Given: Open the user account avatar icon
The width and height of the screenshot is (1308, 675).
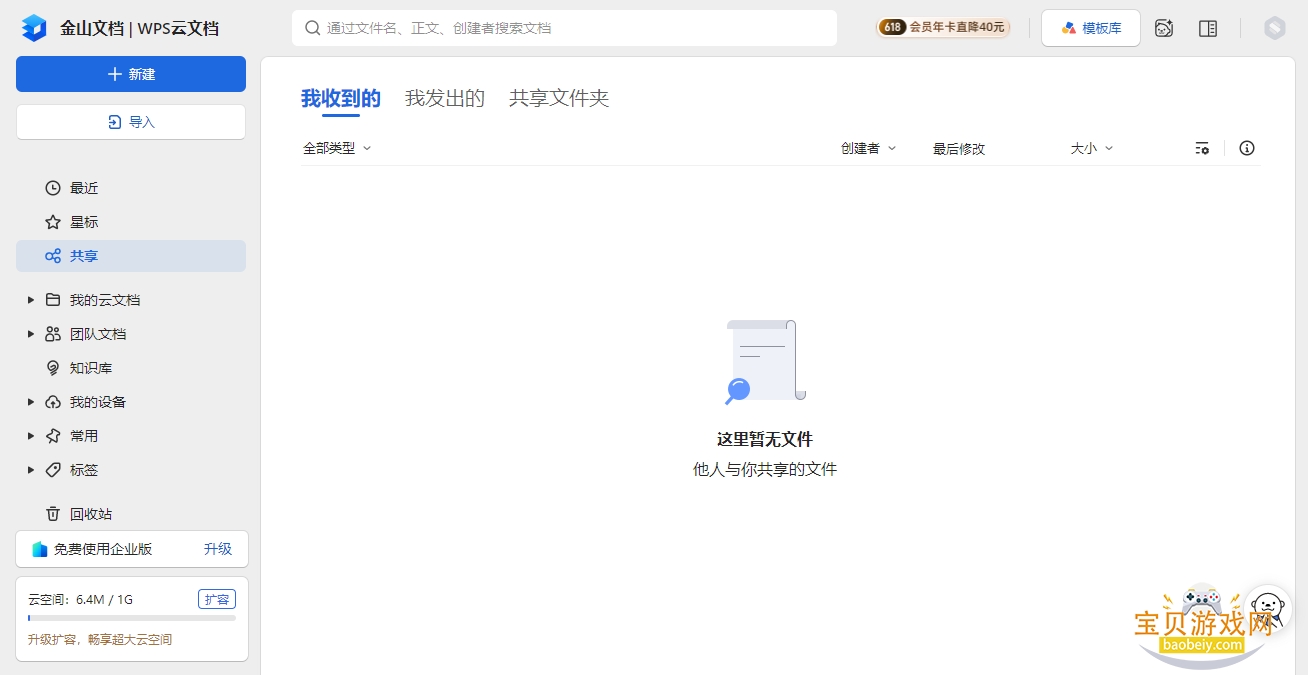Looking at the screenshot, I should coord(1274,28).
